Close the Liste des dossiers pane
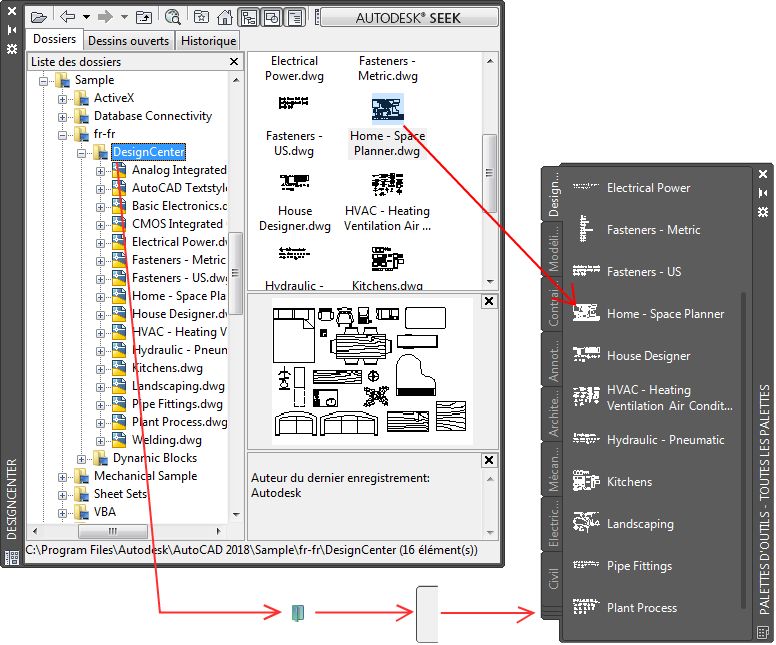Image resolution: width=776 pixels, height=645 pixels. coord(234,61)
